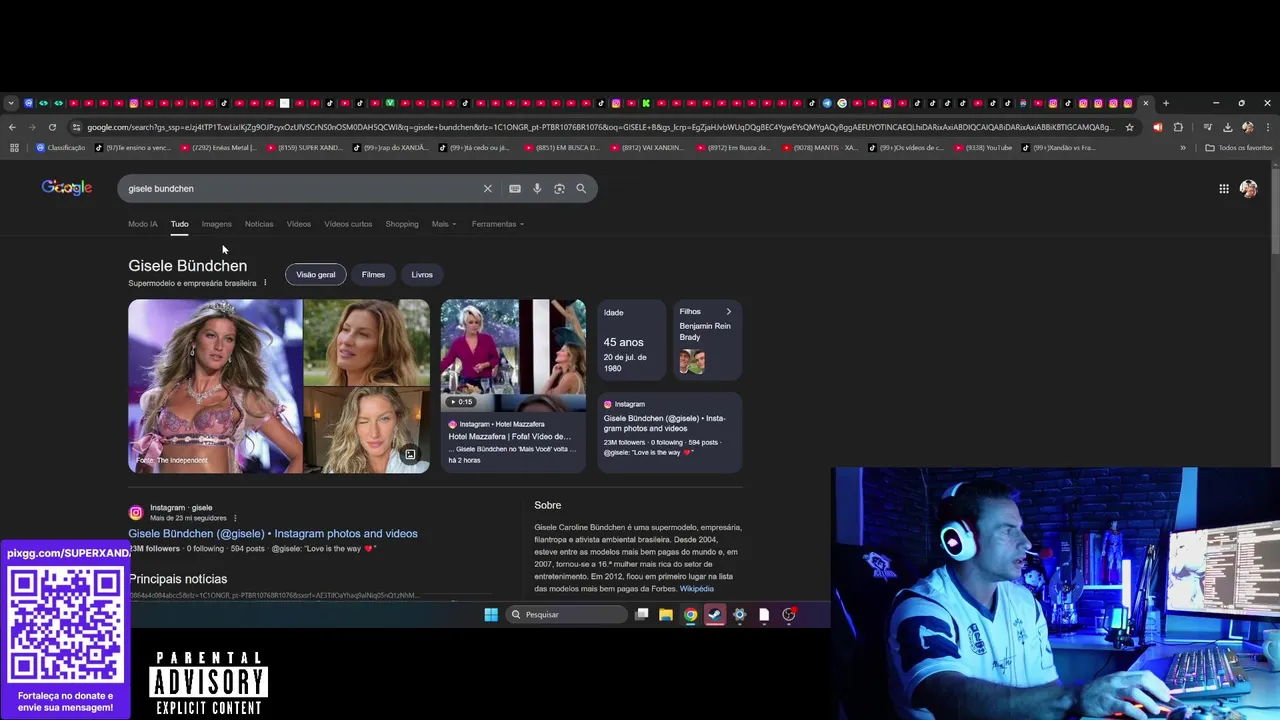Reload the page with the refresh icon

tap(52, 127)
